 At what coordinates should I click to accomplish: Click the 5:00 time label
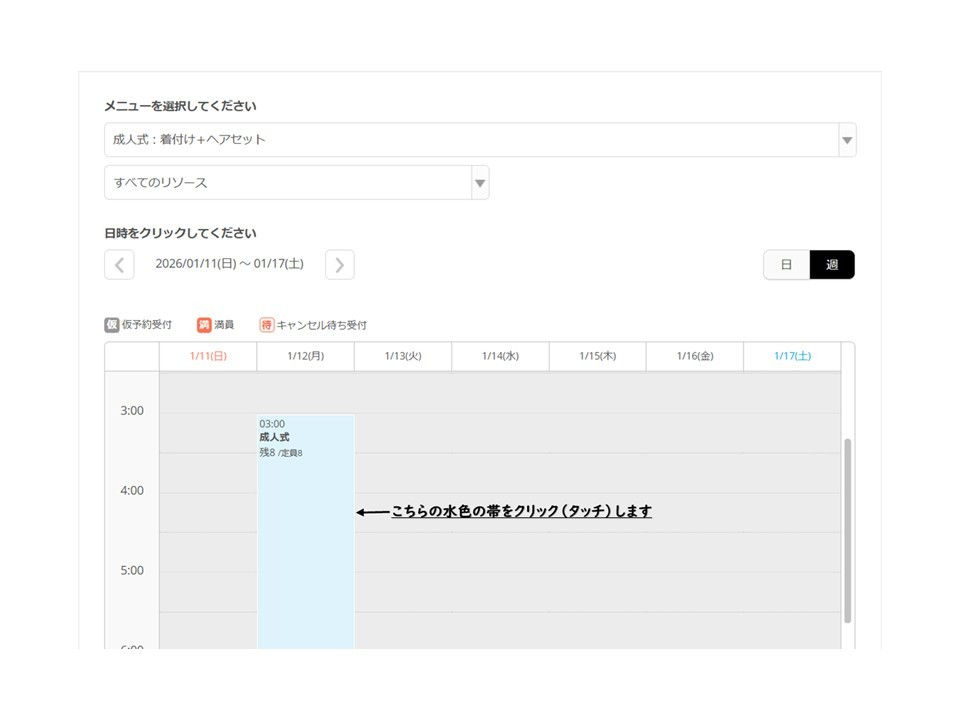[132, 571]
